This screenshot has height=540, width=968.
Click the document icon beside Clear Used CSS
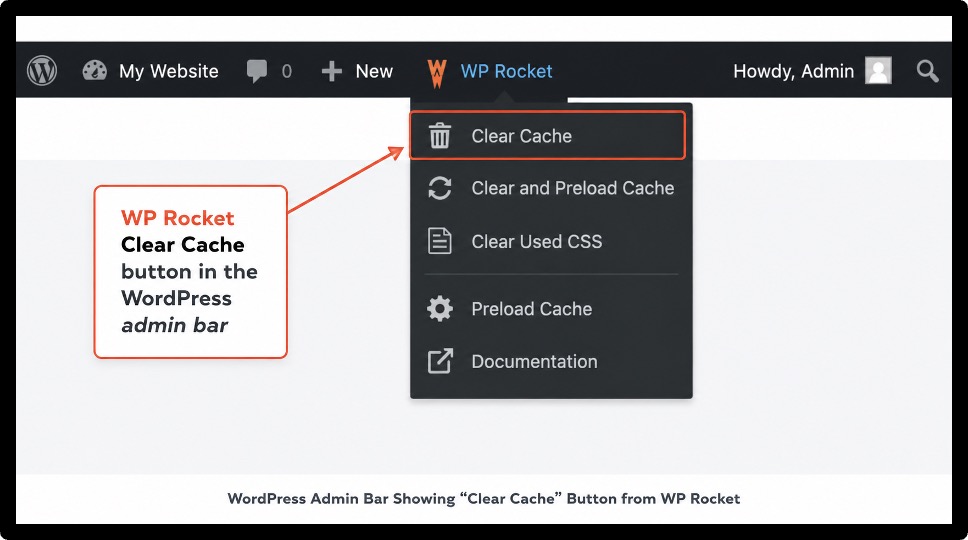[440, 241]
